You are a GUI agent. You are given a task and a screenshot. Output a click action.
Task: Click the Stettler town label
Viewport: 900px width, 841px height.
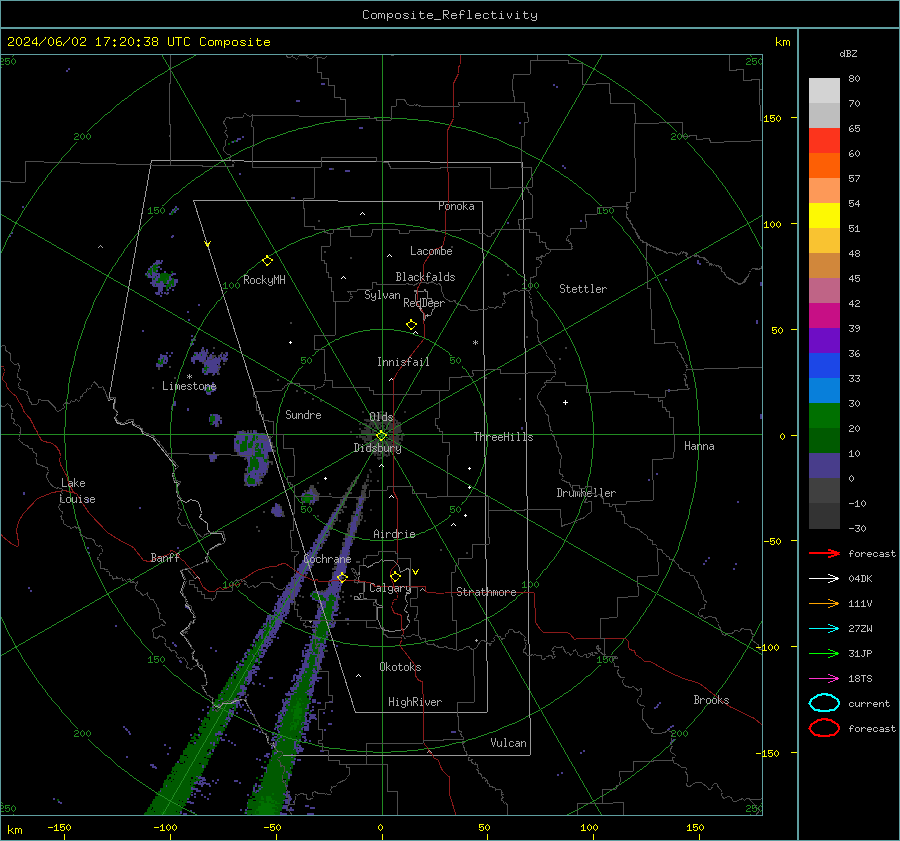click(x=583, y=289)
